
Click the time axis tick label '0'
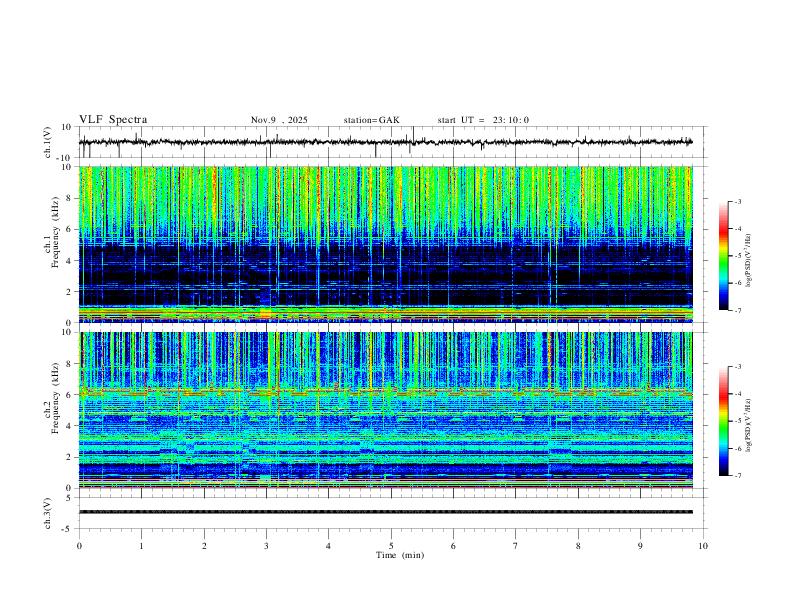coord(79,546)
